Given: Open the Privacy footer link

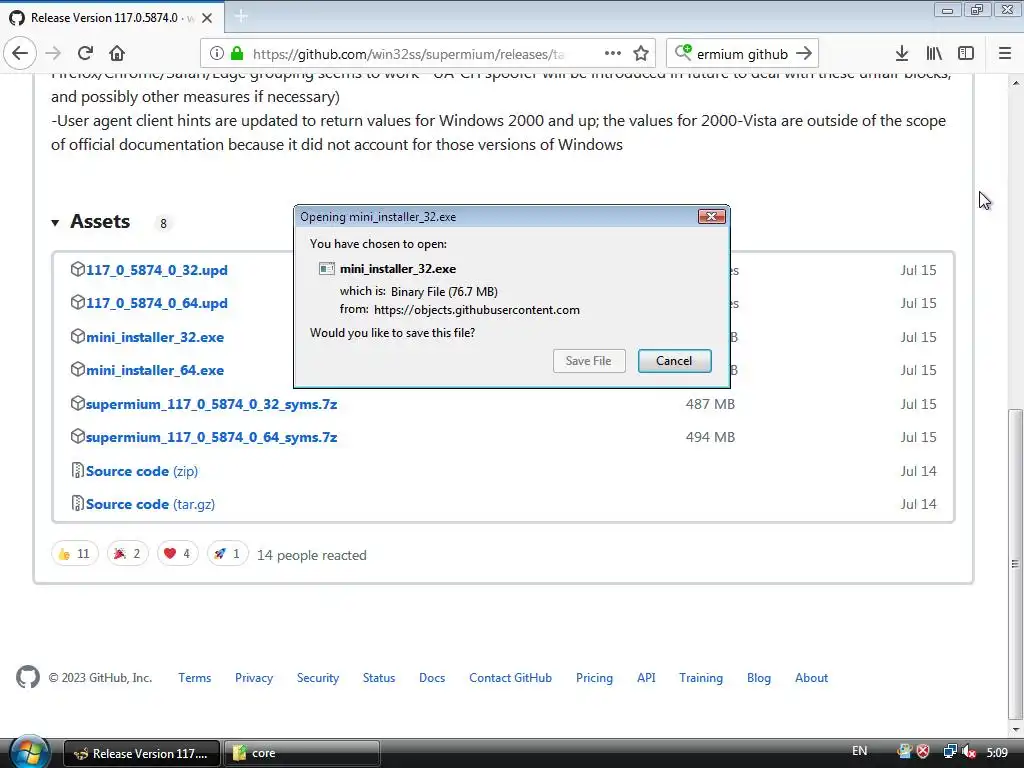Looking at the screenshot, I should coord(254,678).
